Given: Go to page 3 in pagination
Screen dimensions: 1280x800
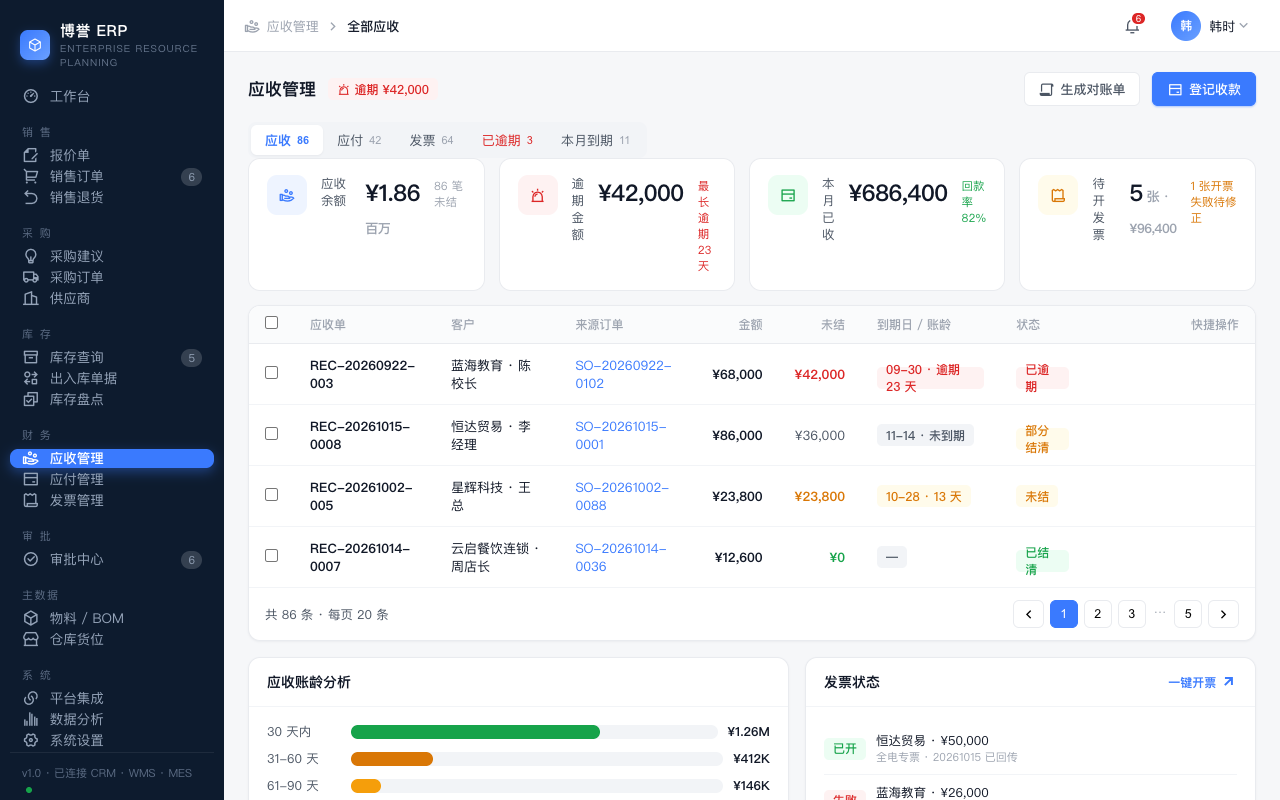Looking at the screenshot, I should pyautogui.click(x=1132, y=614).
